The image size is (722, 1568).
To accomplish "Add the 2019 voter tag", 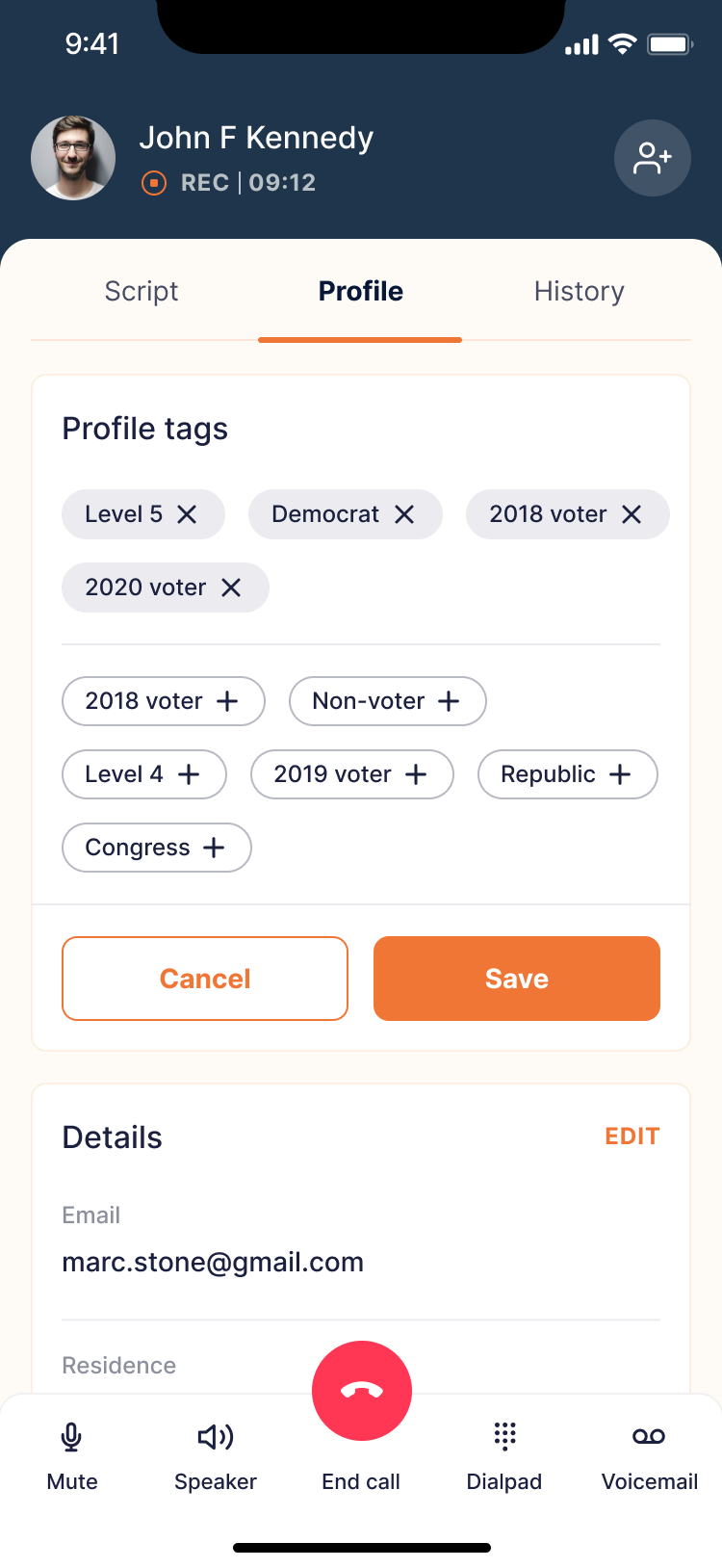I will [x=416, y=774].
